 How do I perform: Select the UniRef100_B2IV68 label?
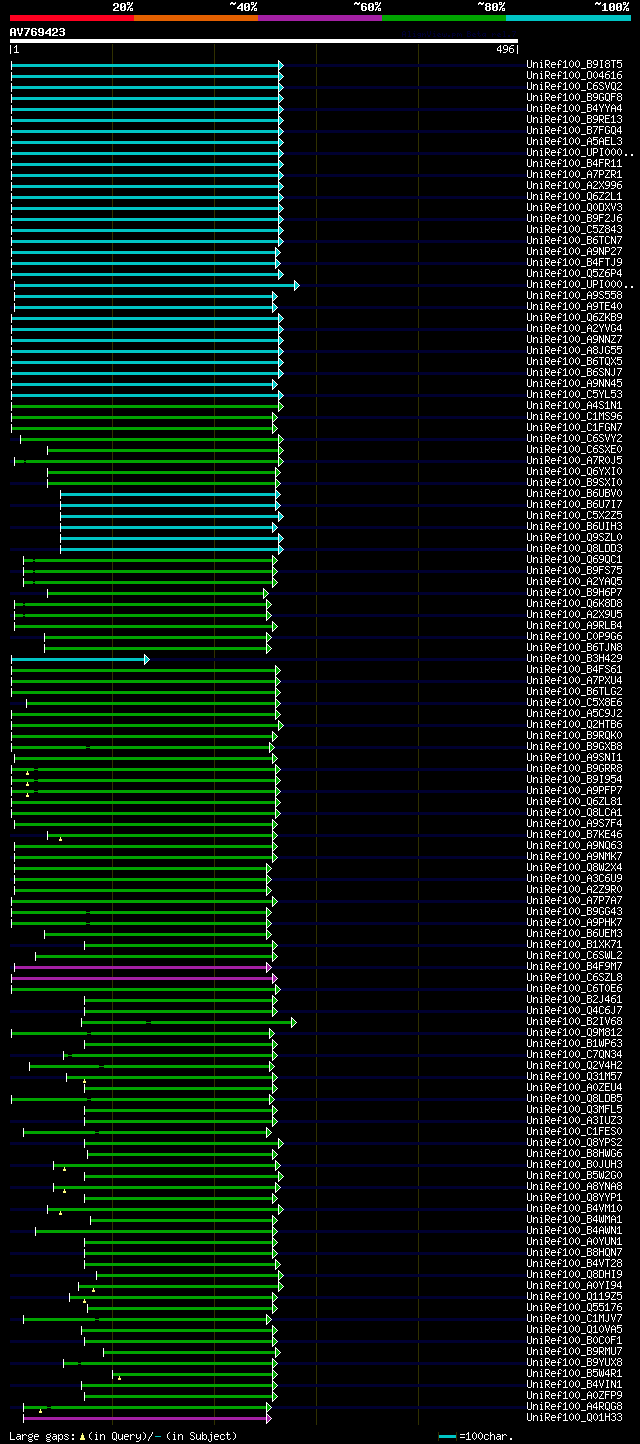click(574, 1021)
